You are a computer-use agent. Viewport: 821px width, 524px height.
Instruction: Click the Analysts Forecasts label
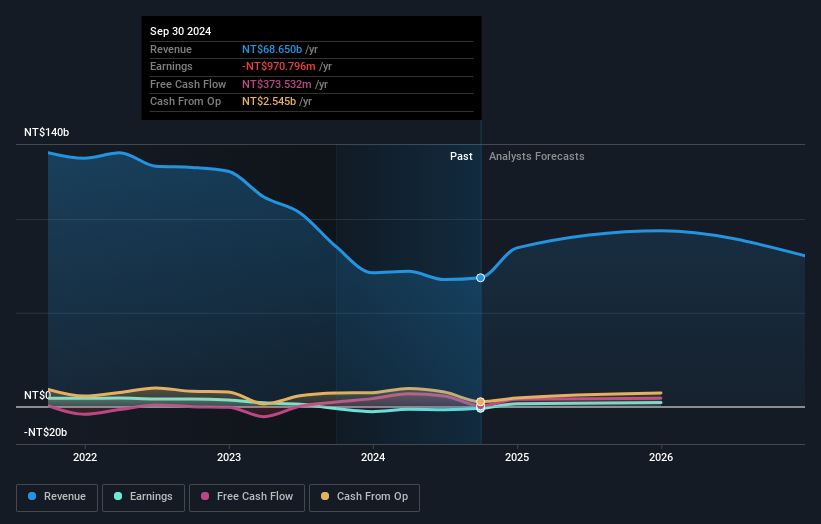[537, 156]
